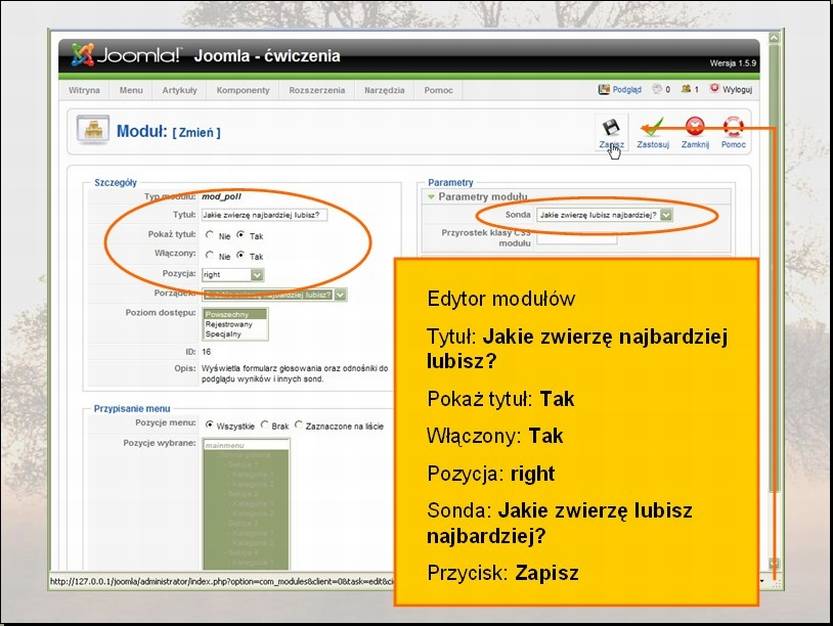Open the Witryna menu

coord(84,90)
